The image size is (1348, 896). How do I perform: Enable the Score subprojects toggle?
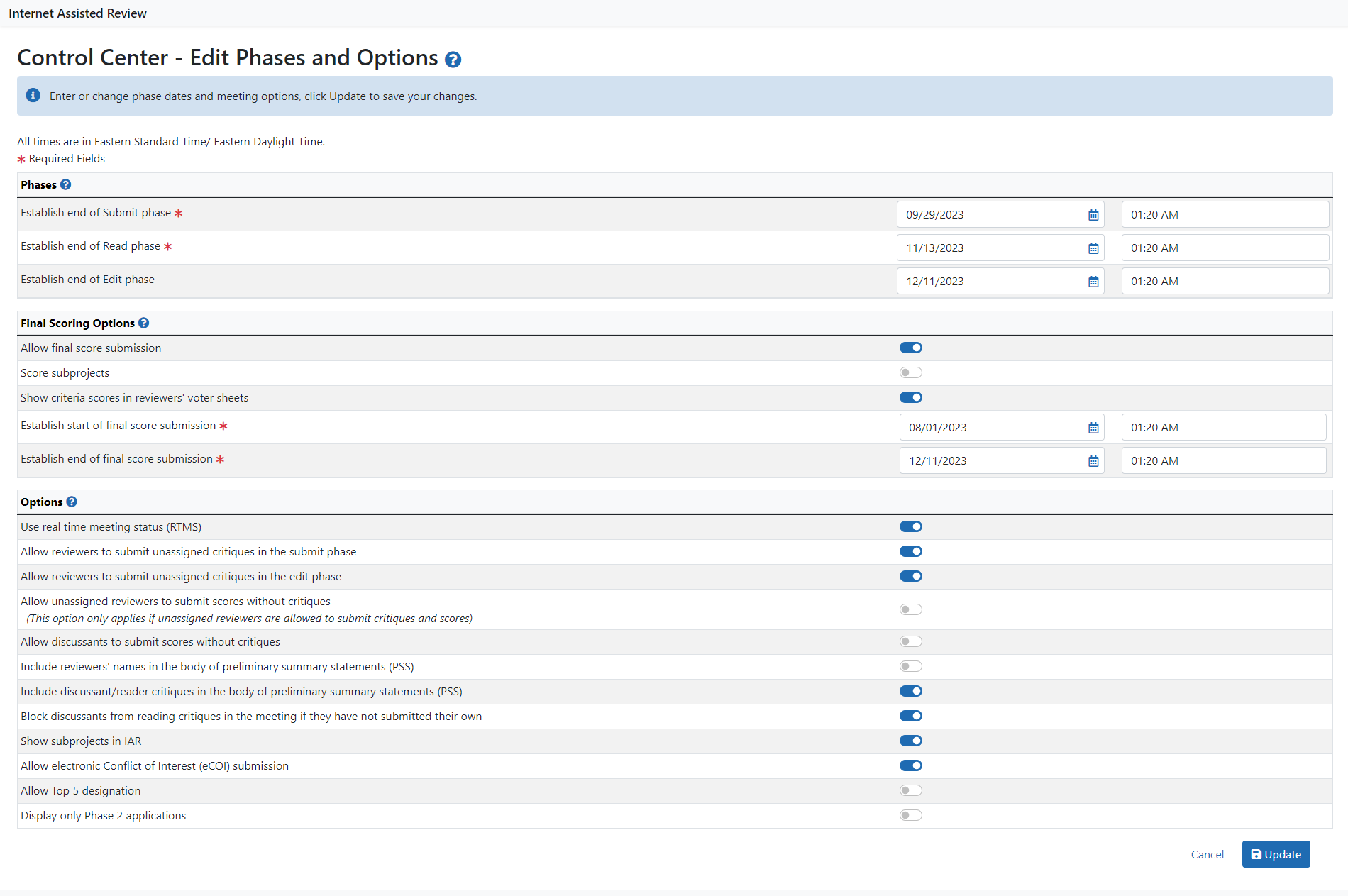[911, 372]
